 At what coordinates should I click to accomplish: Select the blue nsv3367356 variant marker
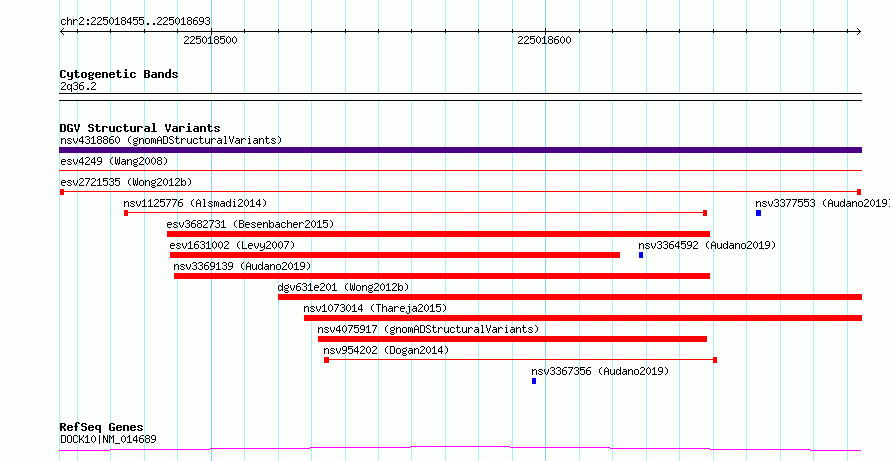[534, 381]
